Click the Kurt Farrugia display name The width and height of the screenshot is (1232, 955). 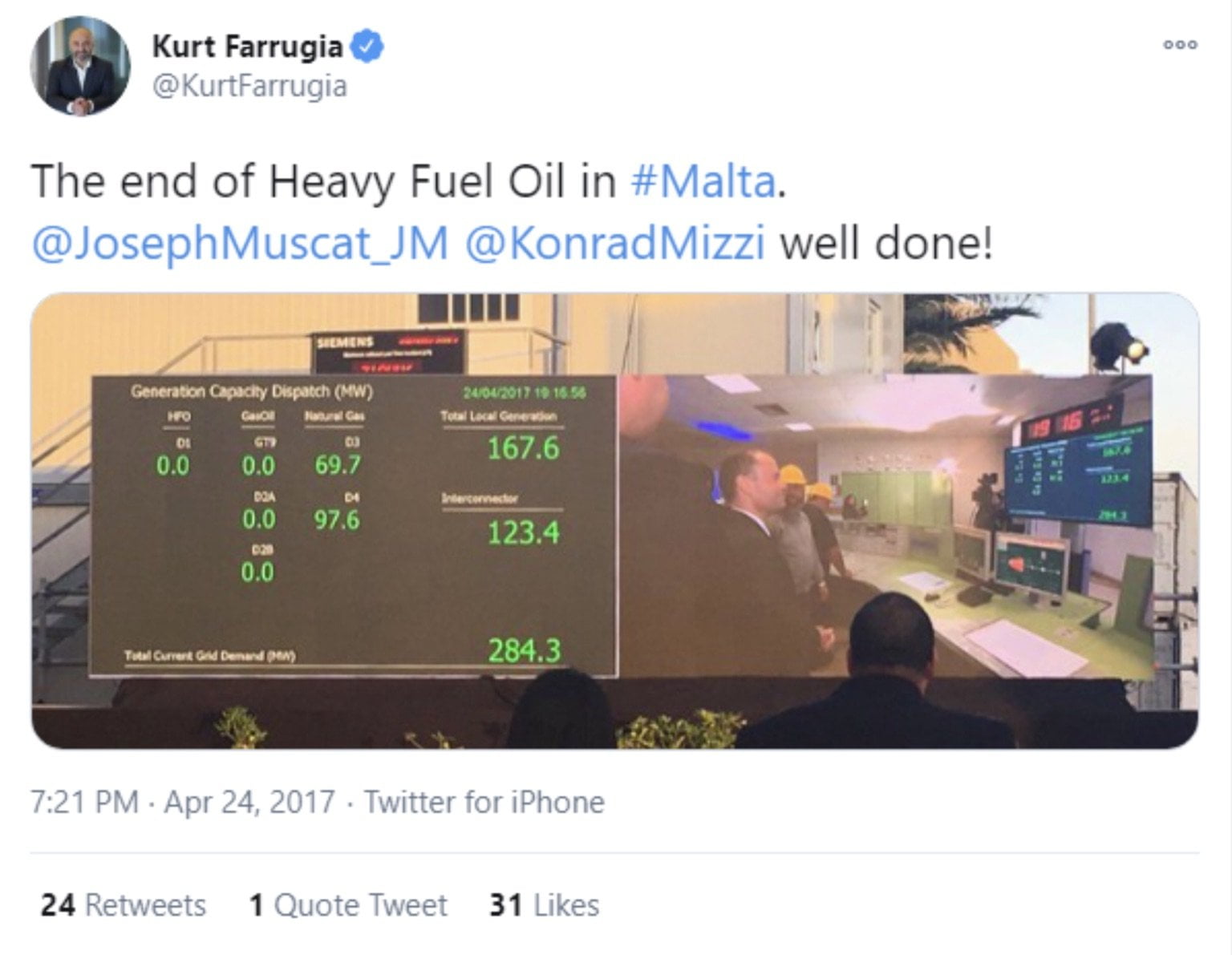click(247, 47)
